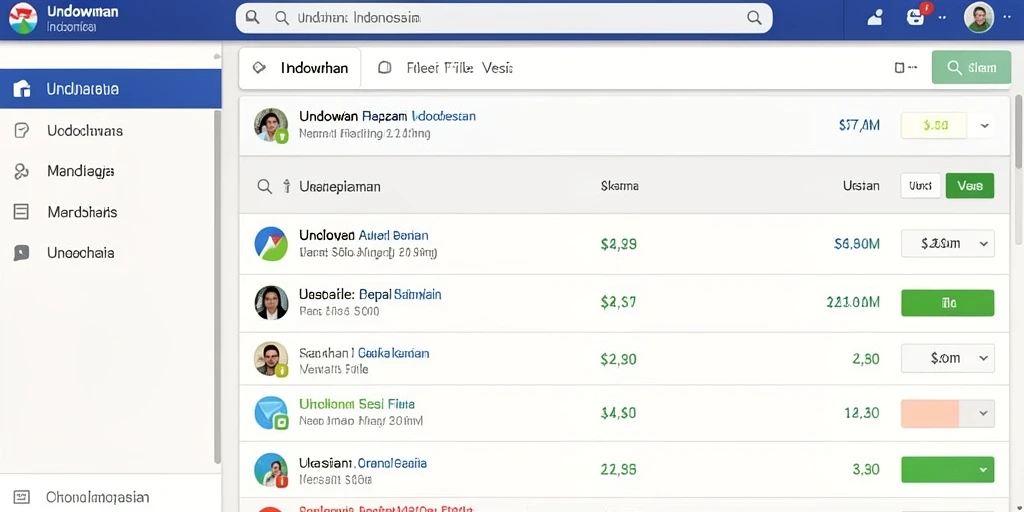Viewport: 1024px width, 512px height.
Task: Click the main list vertical scrollbar
Action: (1018, 131)
